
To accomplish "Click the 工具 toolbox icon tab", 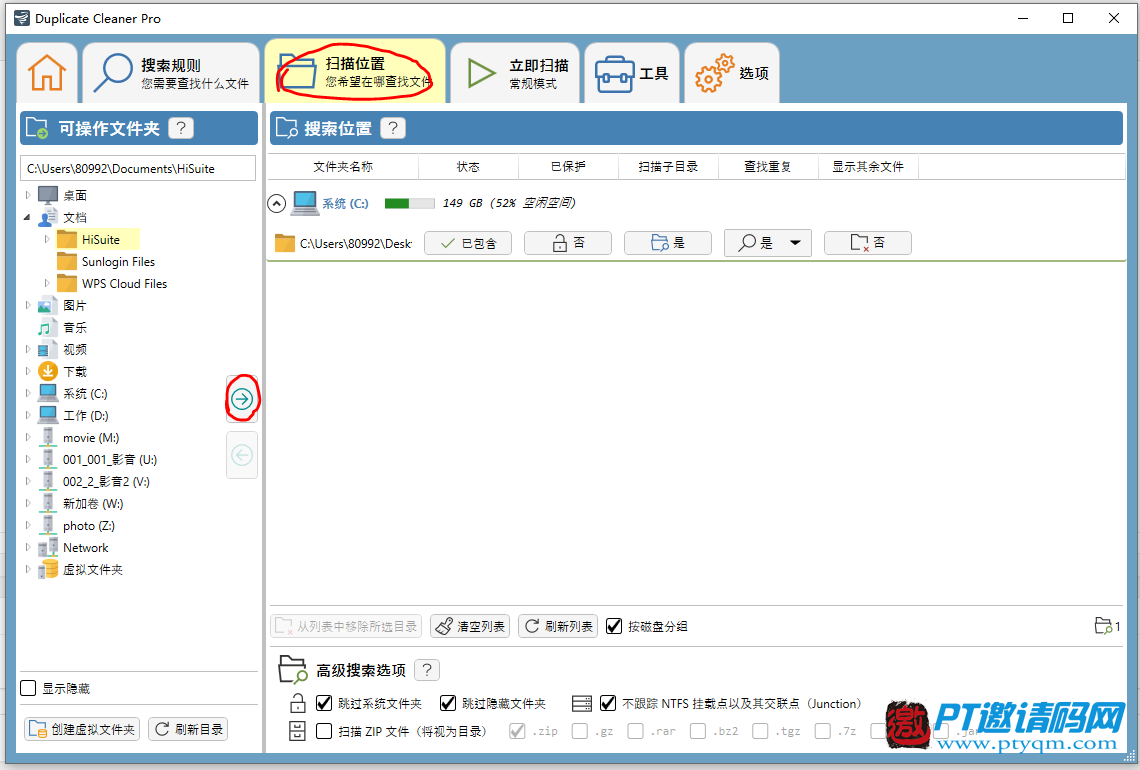I will 631,73.
